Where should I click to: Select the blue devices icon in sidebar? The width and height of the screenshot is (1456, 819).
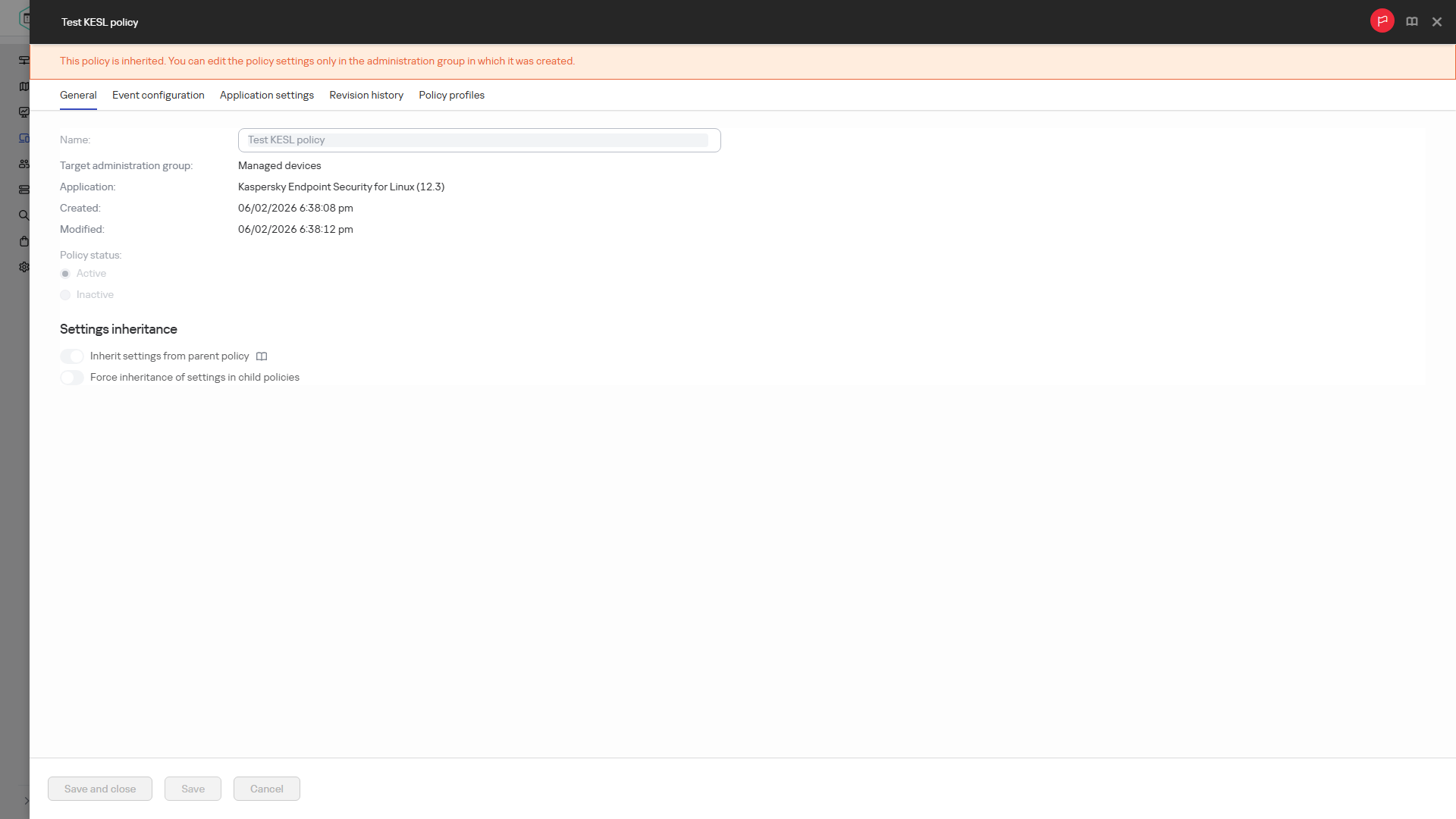point(24,138)
